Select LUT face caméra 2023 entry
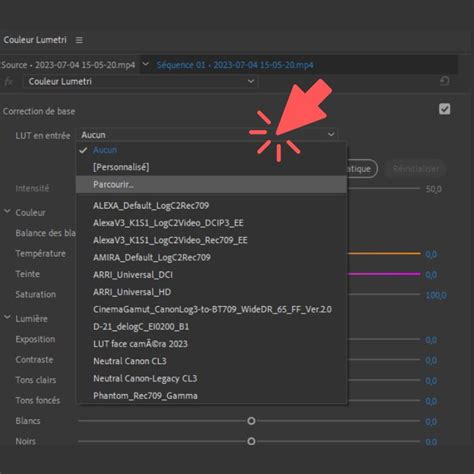The height and width of the screenshot is (474, 474). point(211,344)
